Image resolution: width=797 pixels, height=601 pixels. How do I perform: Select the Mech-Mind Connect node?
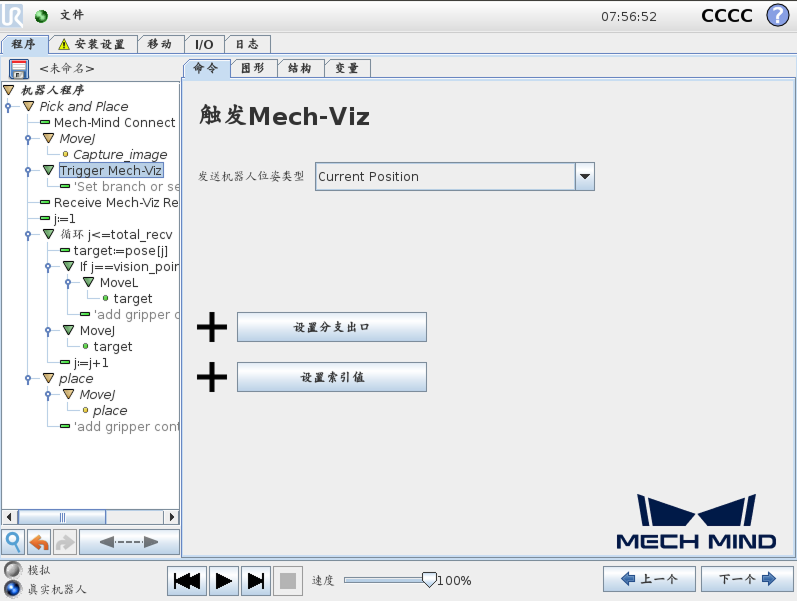(114, 123)
